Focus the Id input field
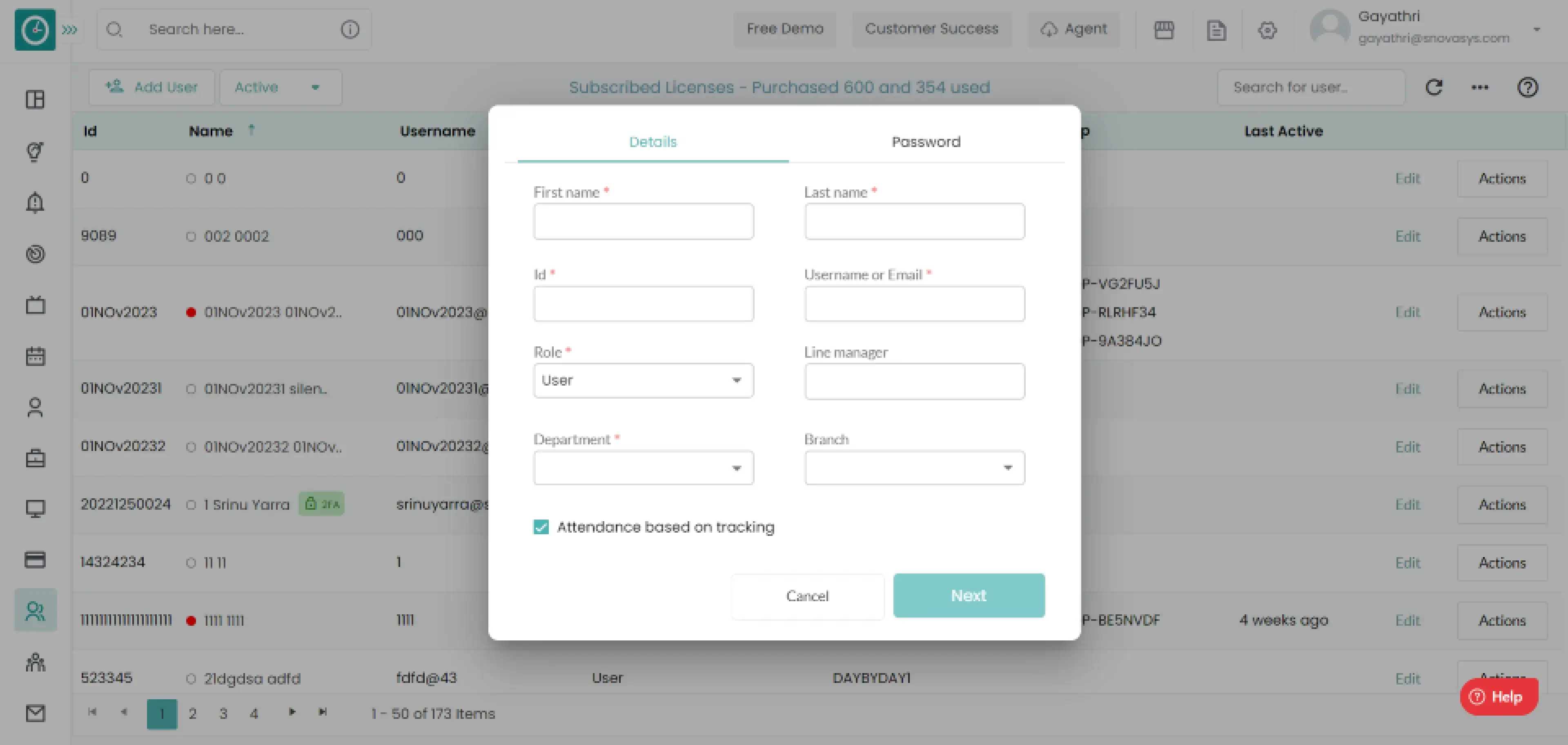This screenshot has width=1568, height=745. (x=644, y=304)
